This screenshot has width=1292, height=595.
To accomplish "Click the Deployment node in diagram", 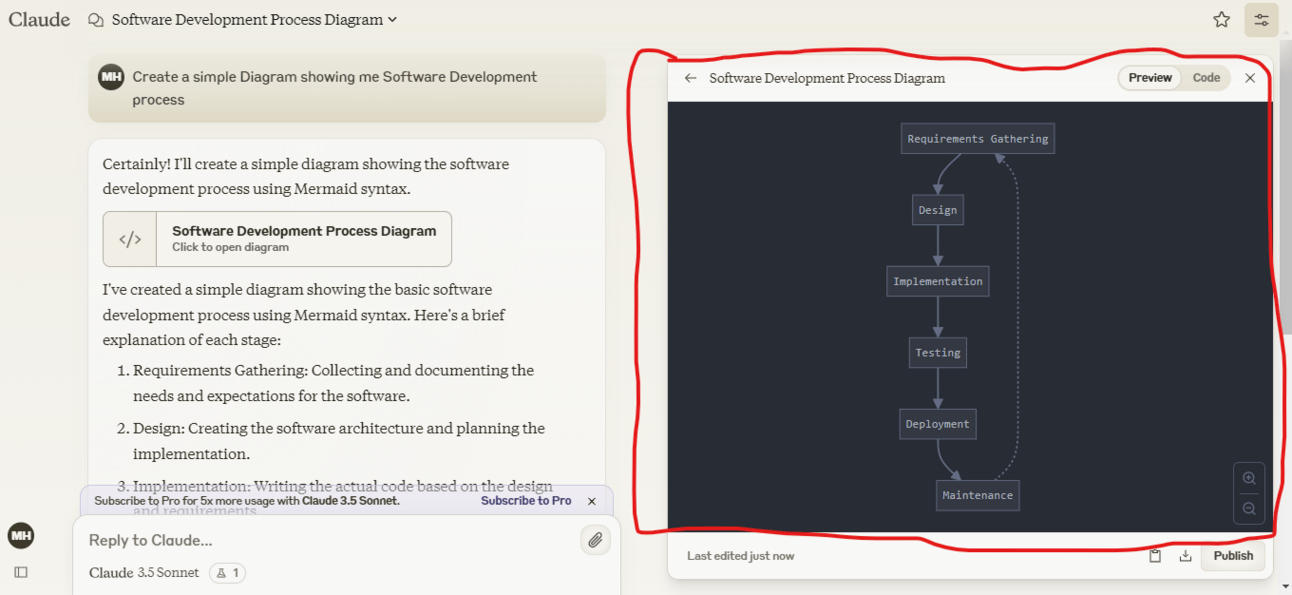I will coord(938,424).
